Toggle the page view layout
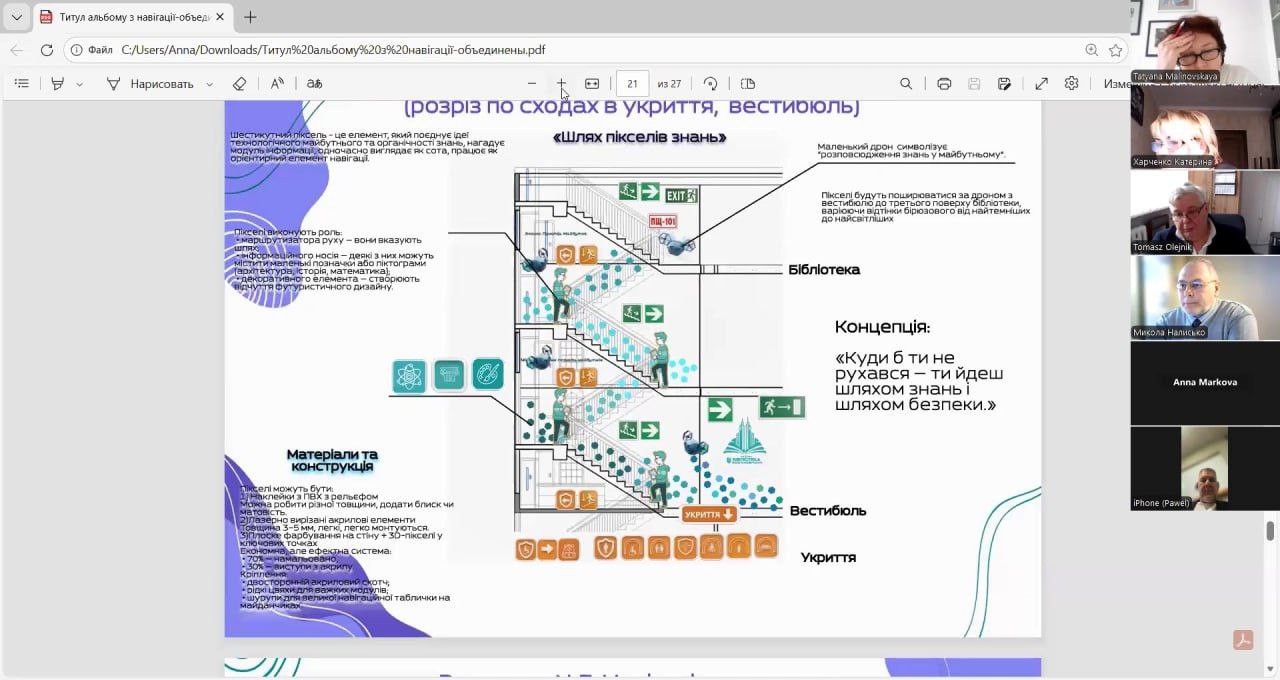The width and height of the screenshot is (1280, 680). 748,84
